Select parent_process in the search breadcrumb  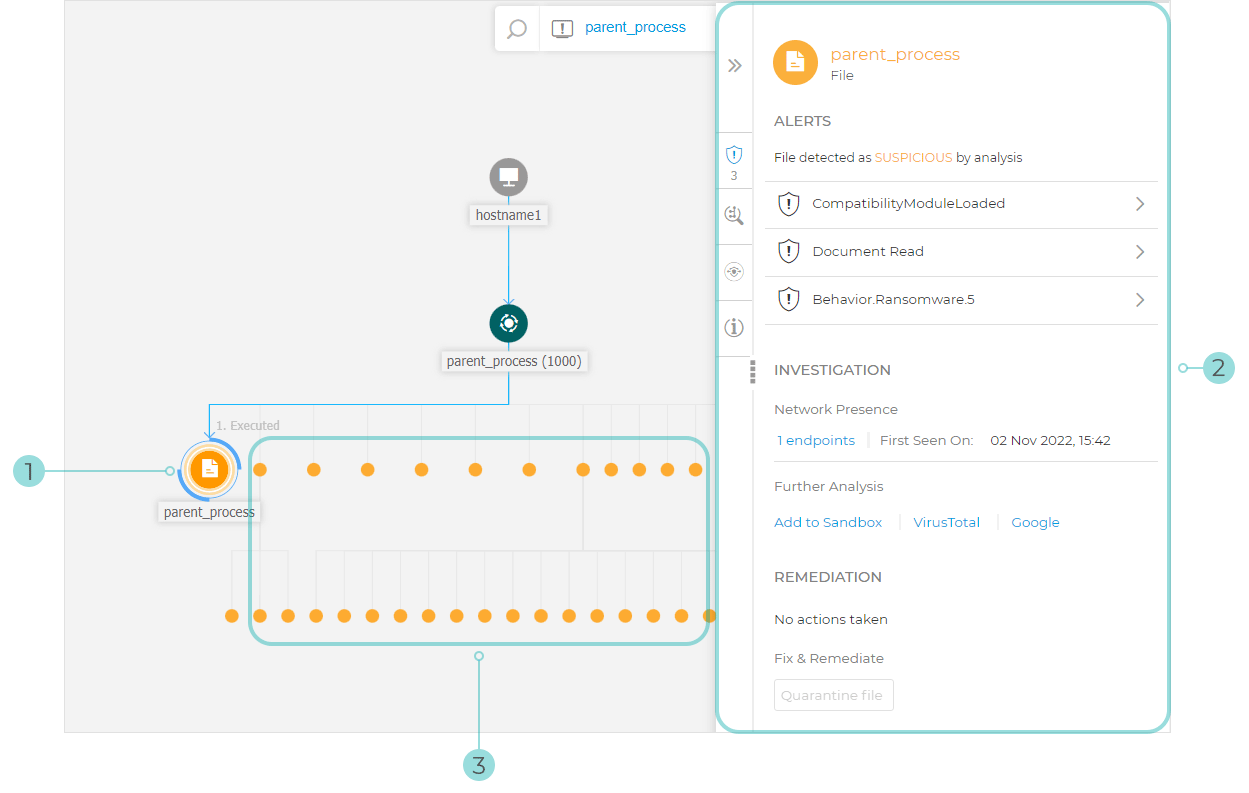click(x=636, y=28)
